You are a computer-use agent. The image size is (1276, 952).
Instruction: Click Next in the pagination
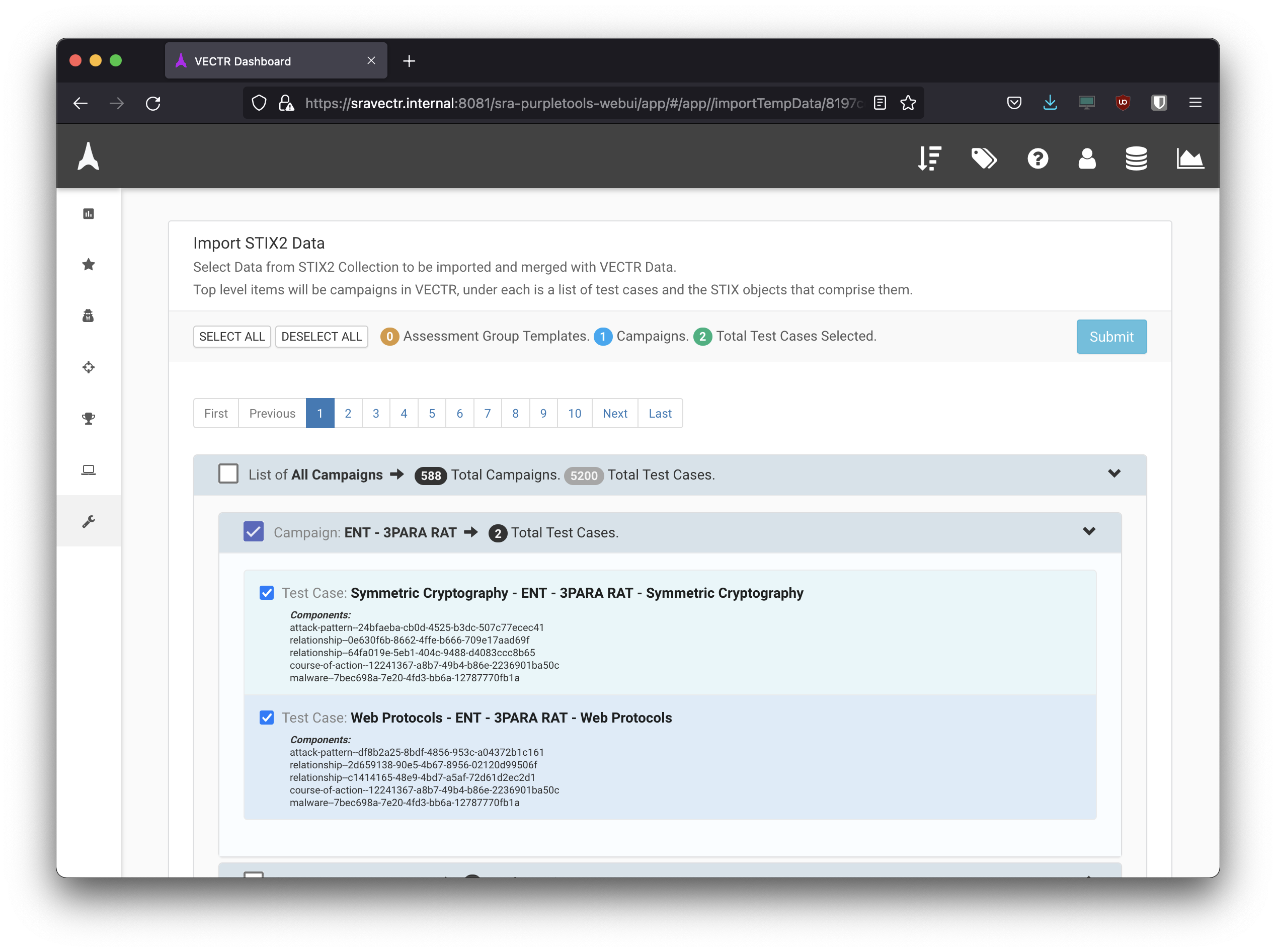[615, 413]
